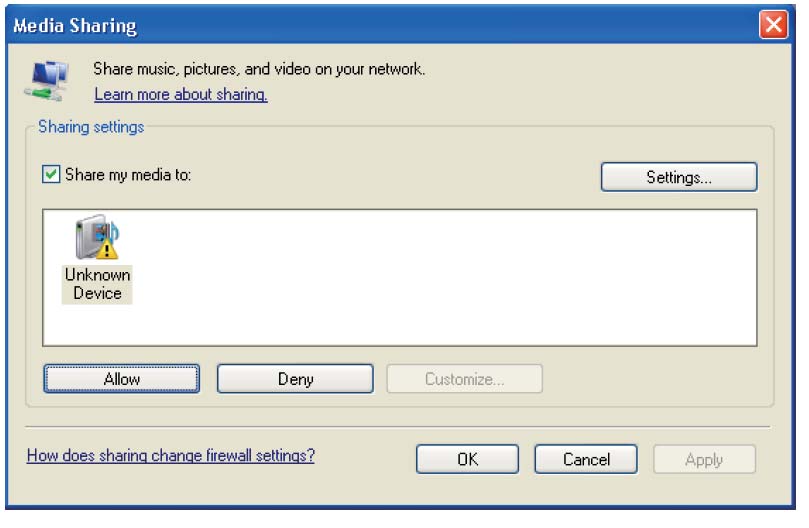The image size is (809, 528).
Task: Select the Unknown Device icon
Action: tap(97, 237)
